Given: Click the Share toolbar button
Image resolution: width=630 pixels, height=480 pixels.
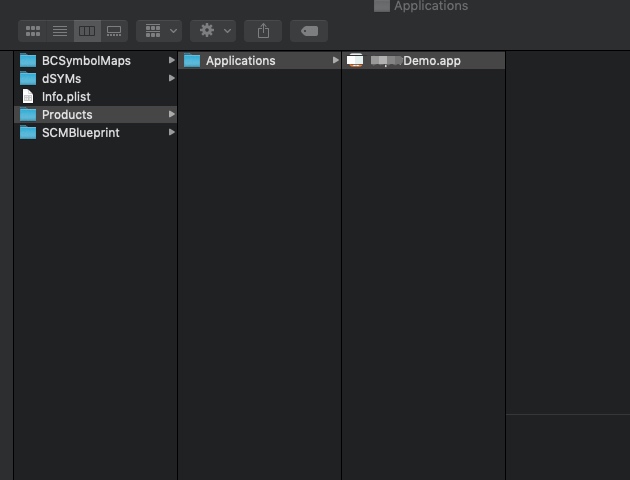Looking at the screenshot, I should click(263, 31).
